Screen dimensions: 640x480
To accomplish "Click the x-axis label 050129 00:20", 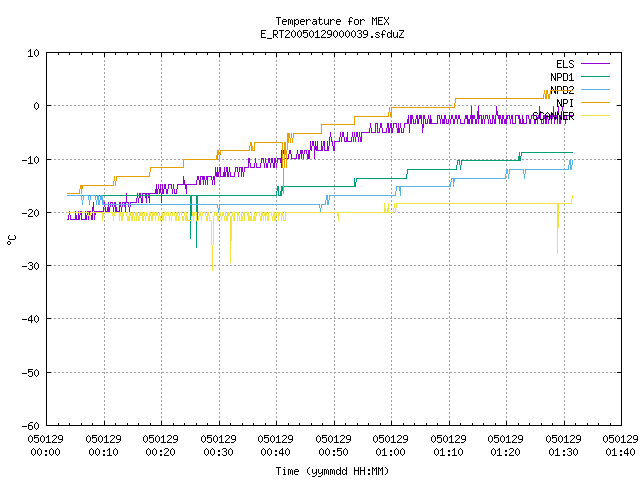I will coord(160,445).
